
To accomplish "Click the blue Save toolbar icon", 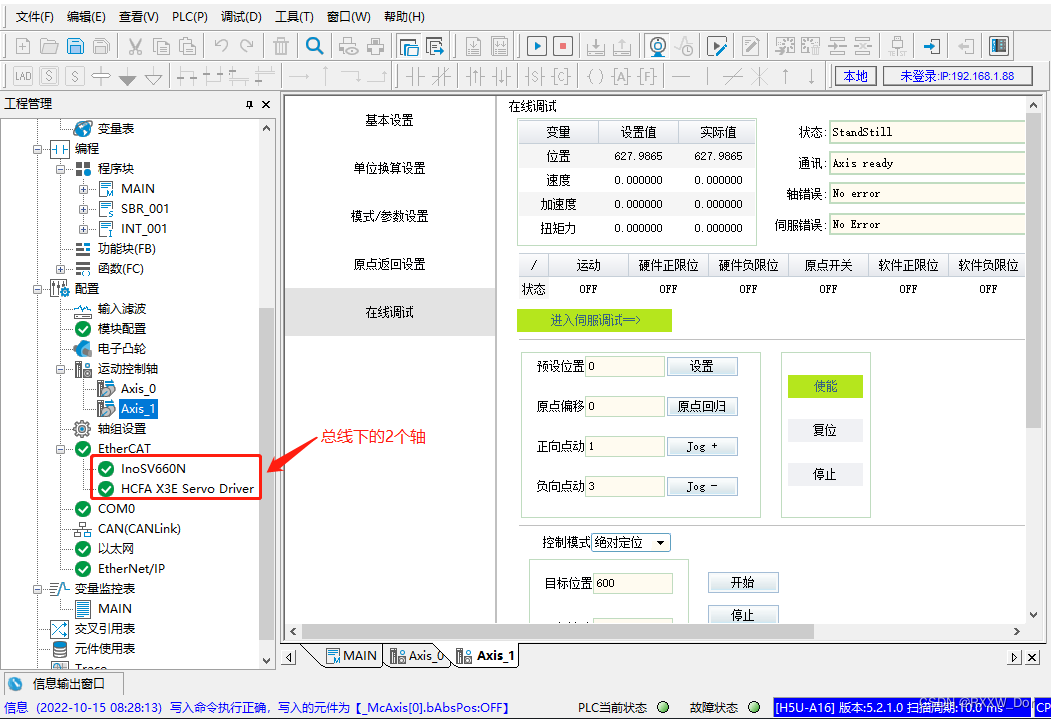I will click(76, 46).
